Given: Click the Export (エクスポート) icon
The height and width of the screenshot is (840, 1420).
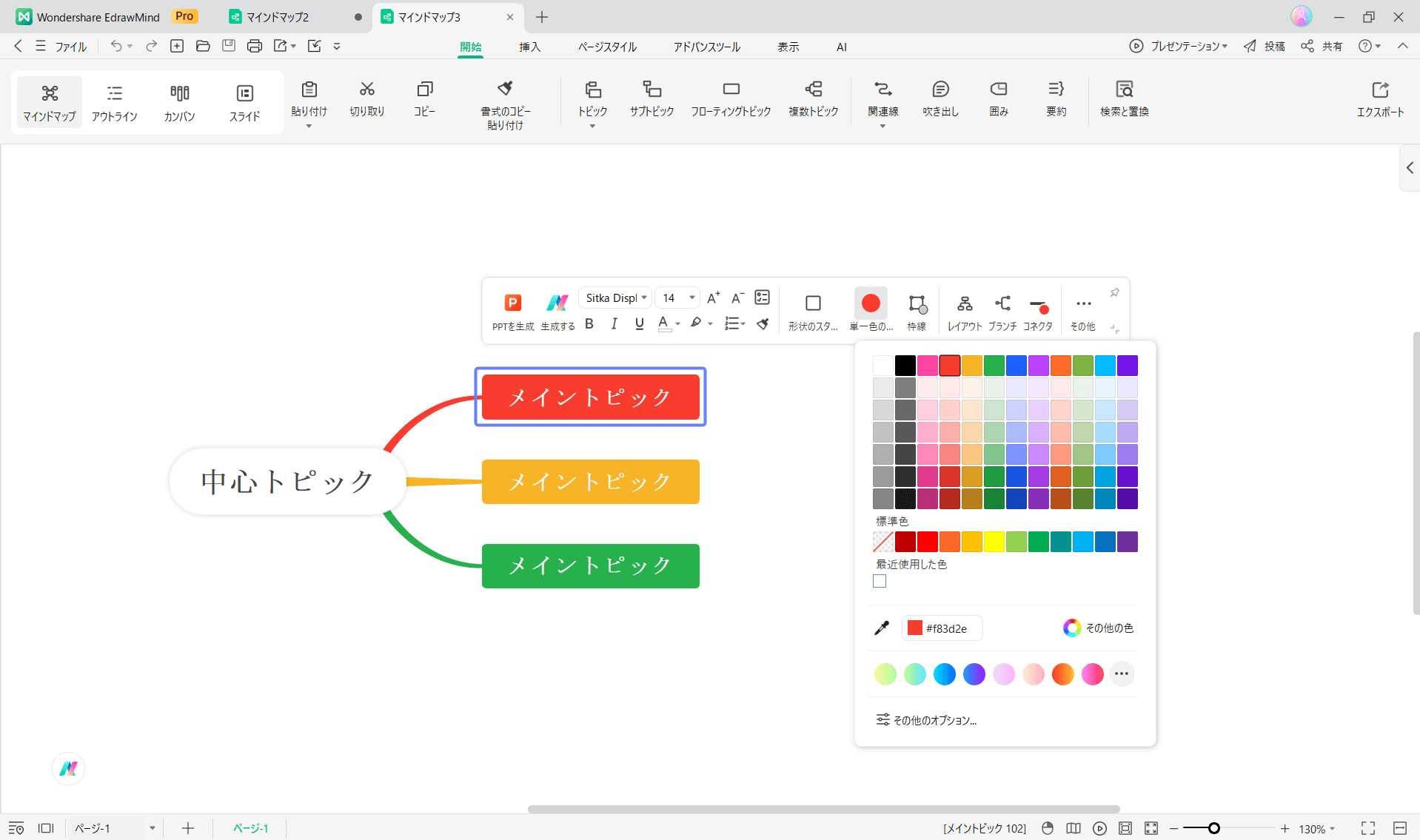Looking at the screenshot, I should [1380, 90].
